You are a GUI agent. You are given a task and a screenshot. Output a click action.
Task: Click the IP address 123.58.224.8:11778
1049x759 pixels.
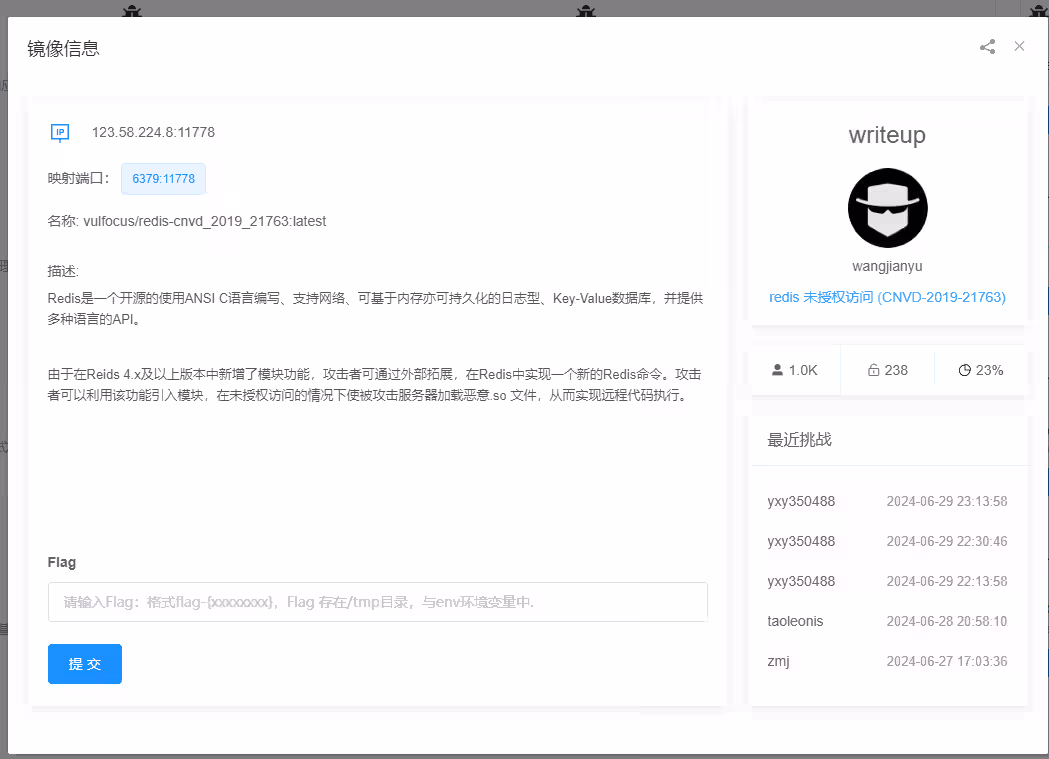(x=153, y=132)
